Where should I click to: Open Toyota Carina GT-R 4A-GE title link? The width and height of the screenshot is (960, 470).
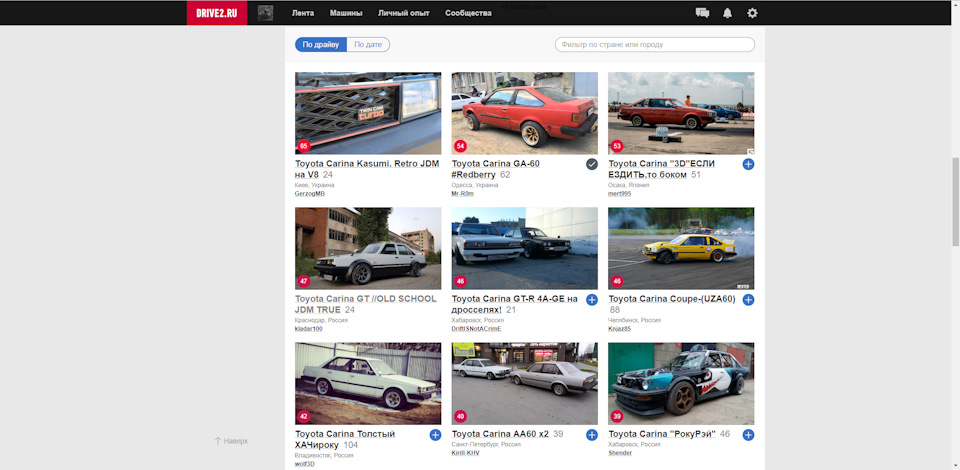click(x=515, y=304)
